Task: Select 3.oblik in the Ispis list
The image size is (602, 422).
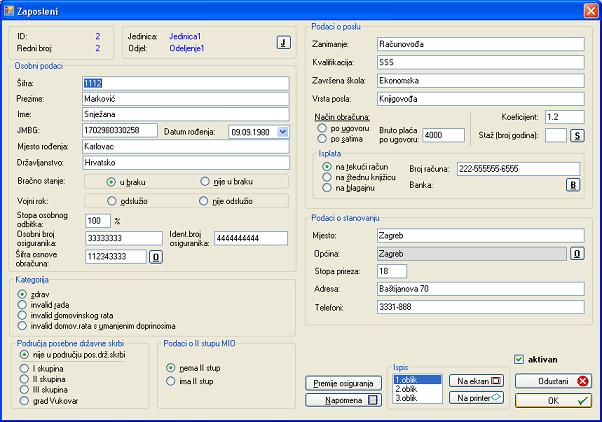Action: click(x=409, y=398)
